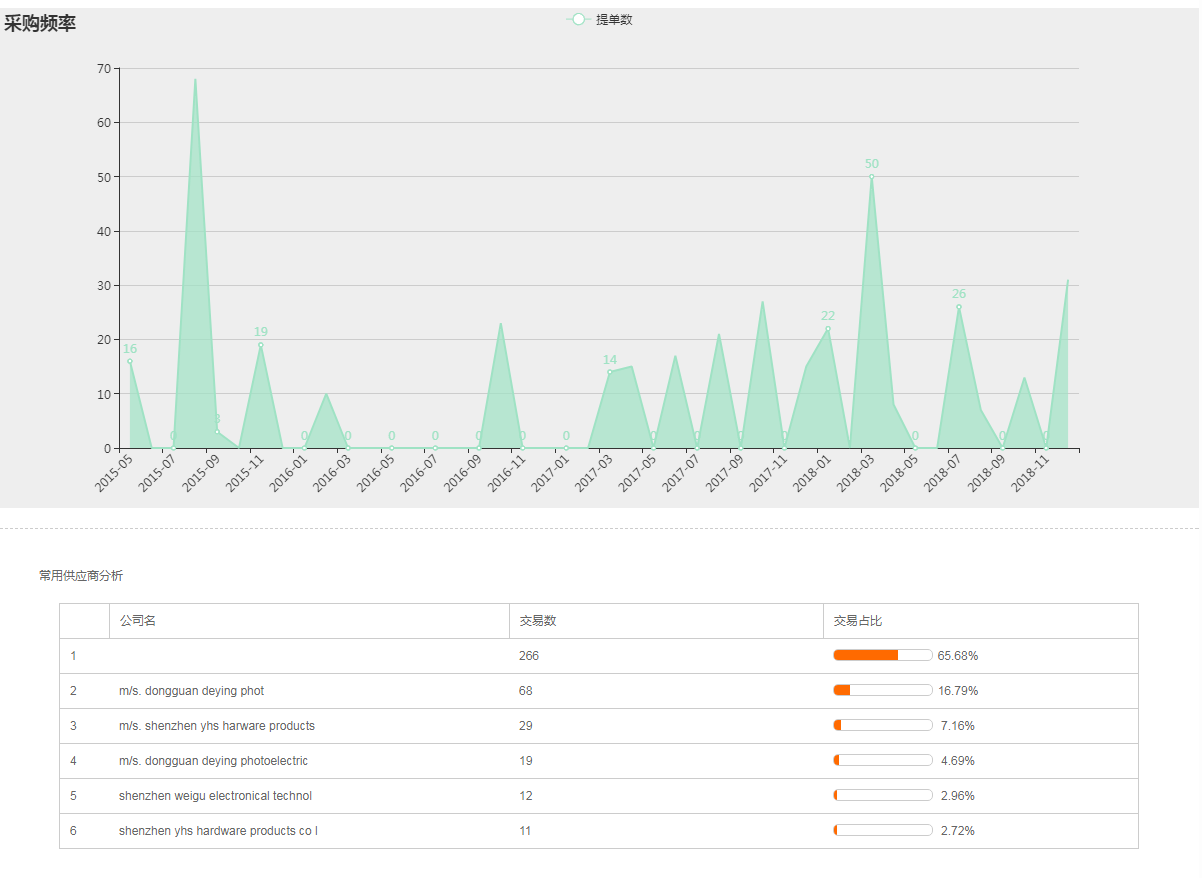The width and height of the screenshot is (1202, 878).
Task: Select supplier 'm/s. shenzhen yhs harware products'
Action: (217, 726)
